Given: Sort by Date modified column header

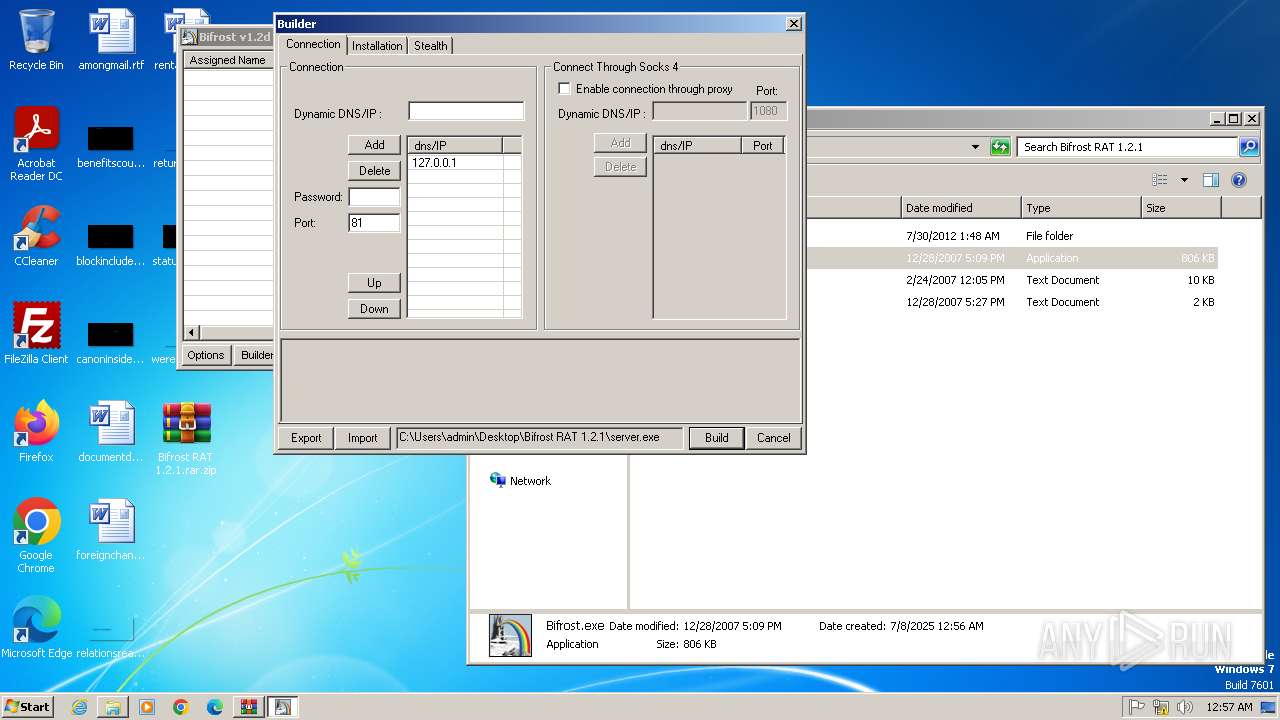Looking at the screenshot, I should point(961,208).
